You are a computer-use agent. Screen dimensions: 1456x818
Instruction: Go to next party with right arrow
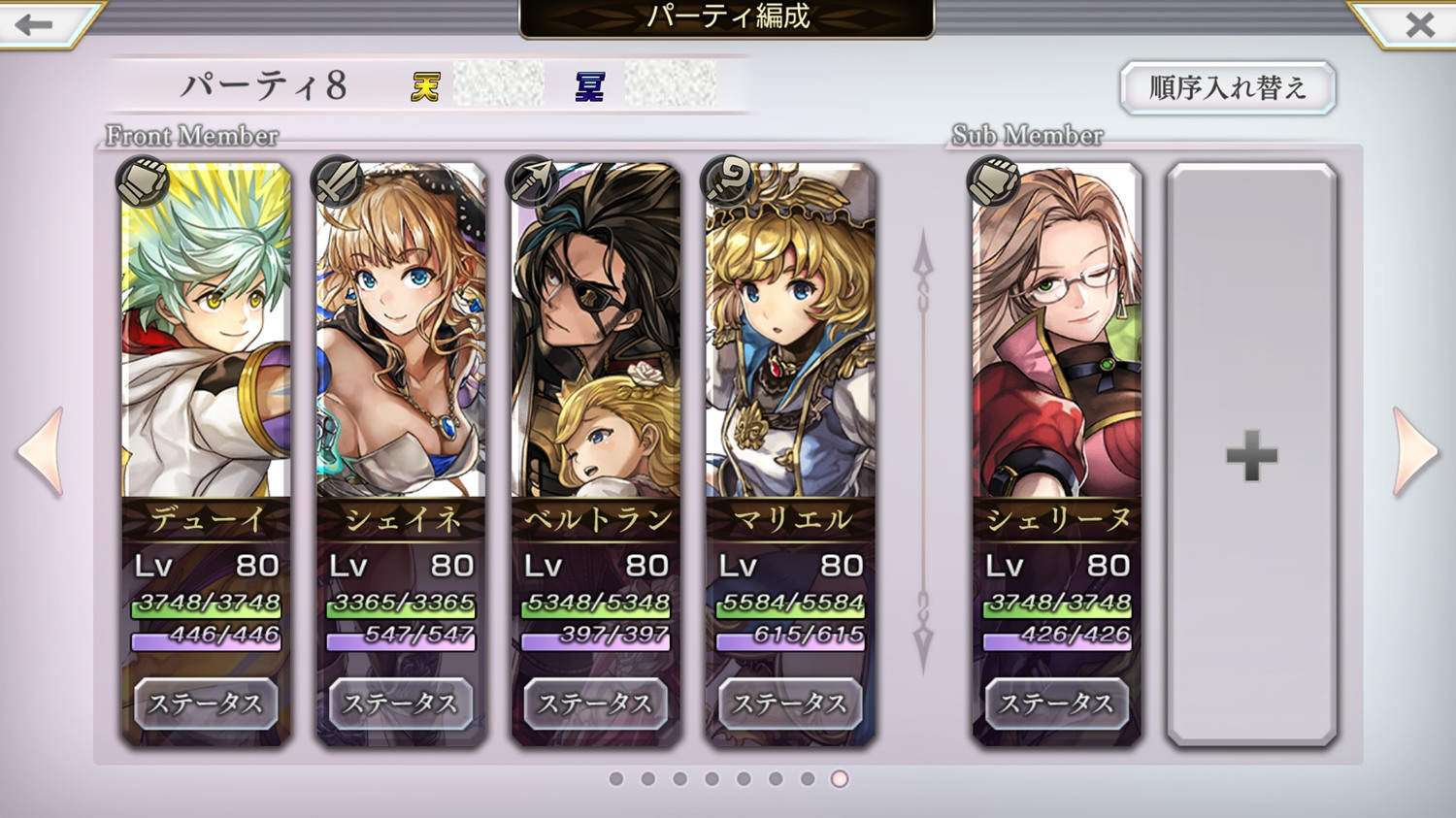point(1415,452)
